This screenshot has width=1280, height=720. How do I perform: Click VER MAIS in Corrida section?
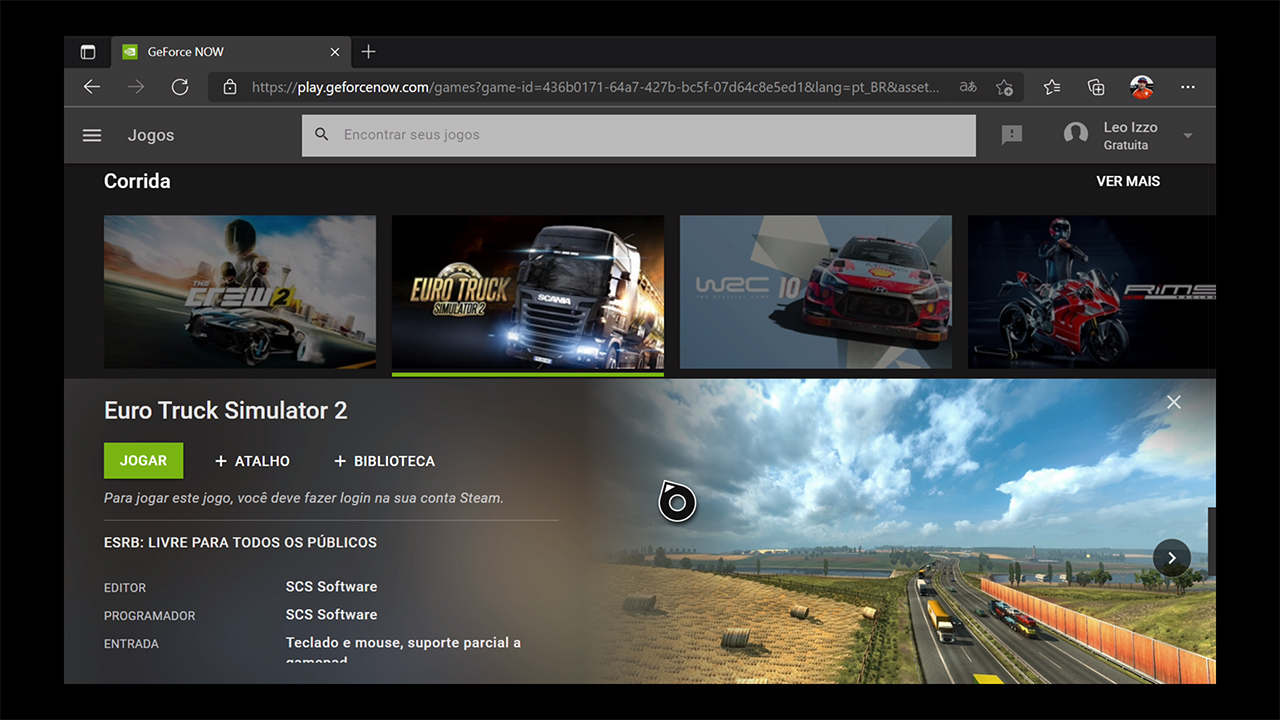tap(1128, 181)
